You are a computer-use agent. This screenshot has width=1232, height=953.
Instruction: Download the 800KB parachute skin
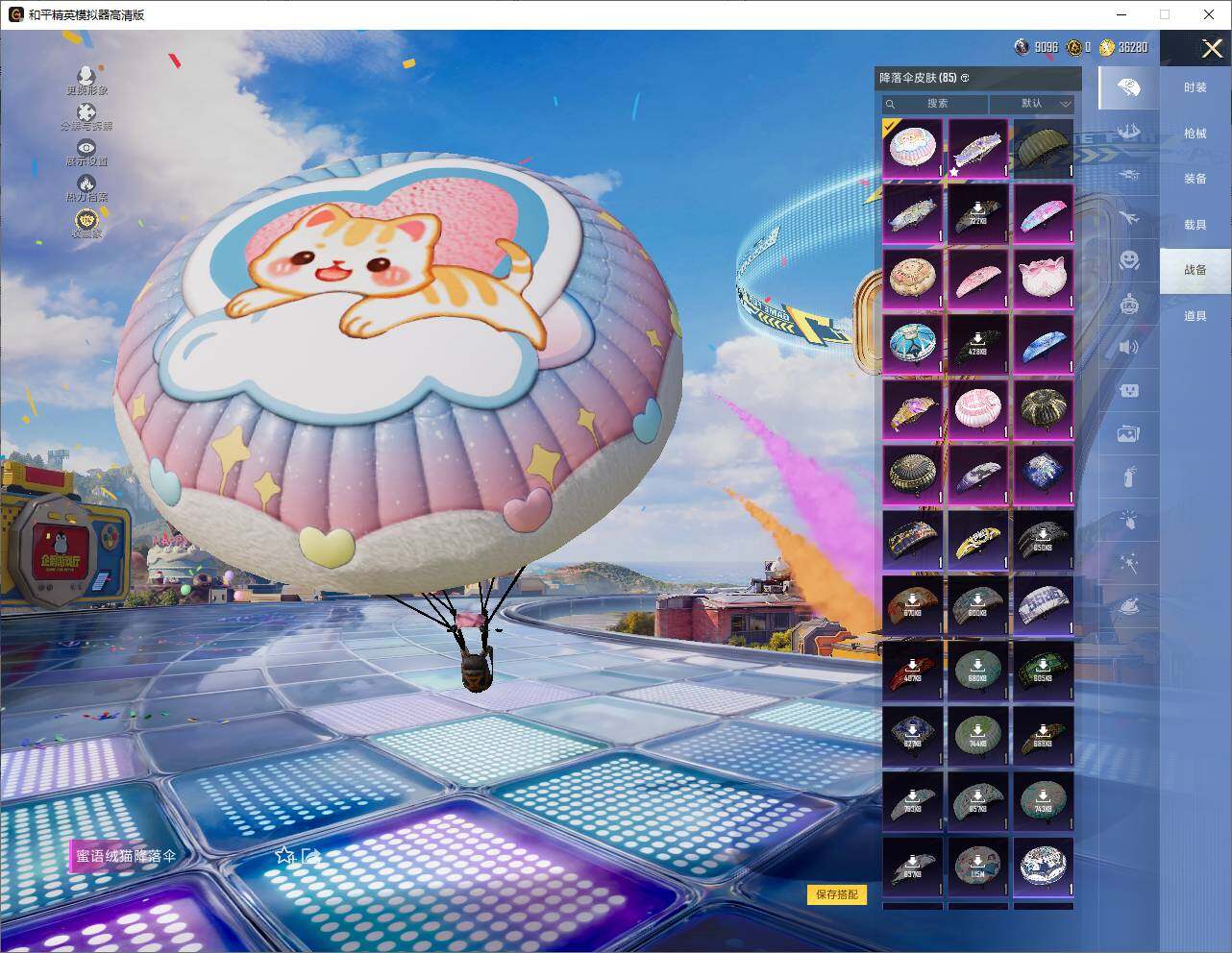tap(978, 605)
